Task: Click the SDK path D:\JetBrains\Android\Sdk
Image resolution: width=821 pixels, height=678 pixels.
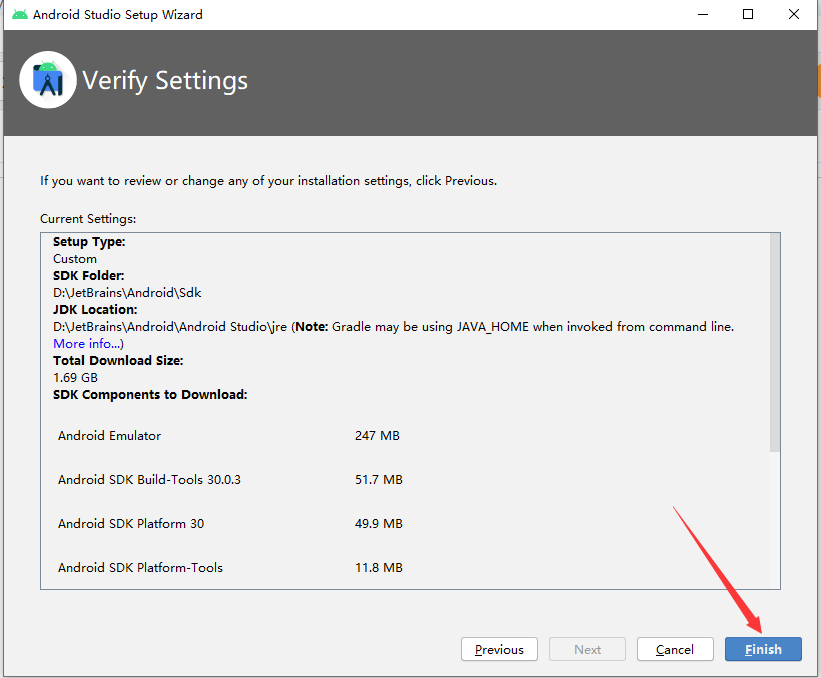Action: [127, 293]
